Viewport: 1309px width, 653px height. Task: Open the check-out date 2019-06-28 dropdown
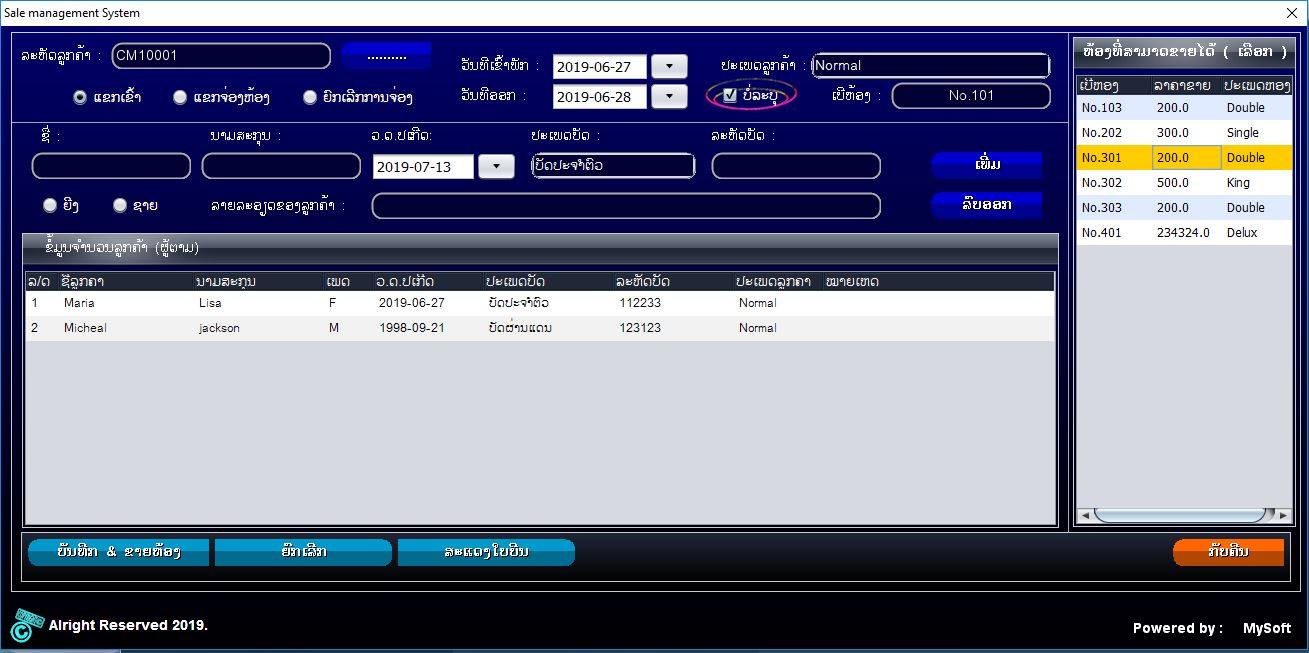click(669, 96)
